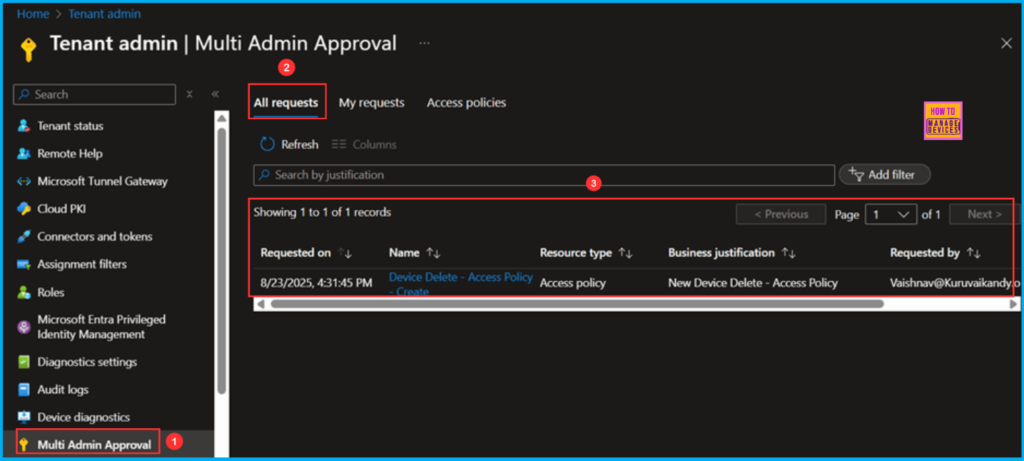Click the Columns grid icon
The image size is (1024, 461).
[x=338, y=144]
